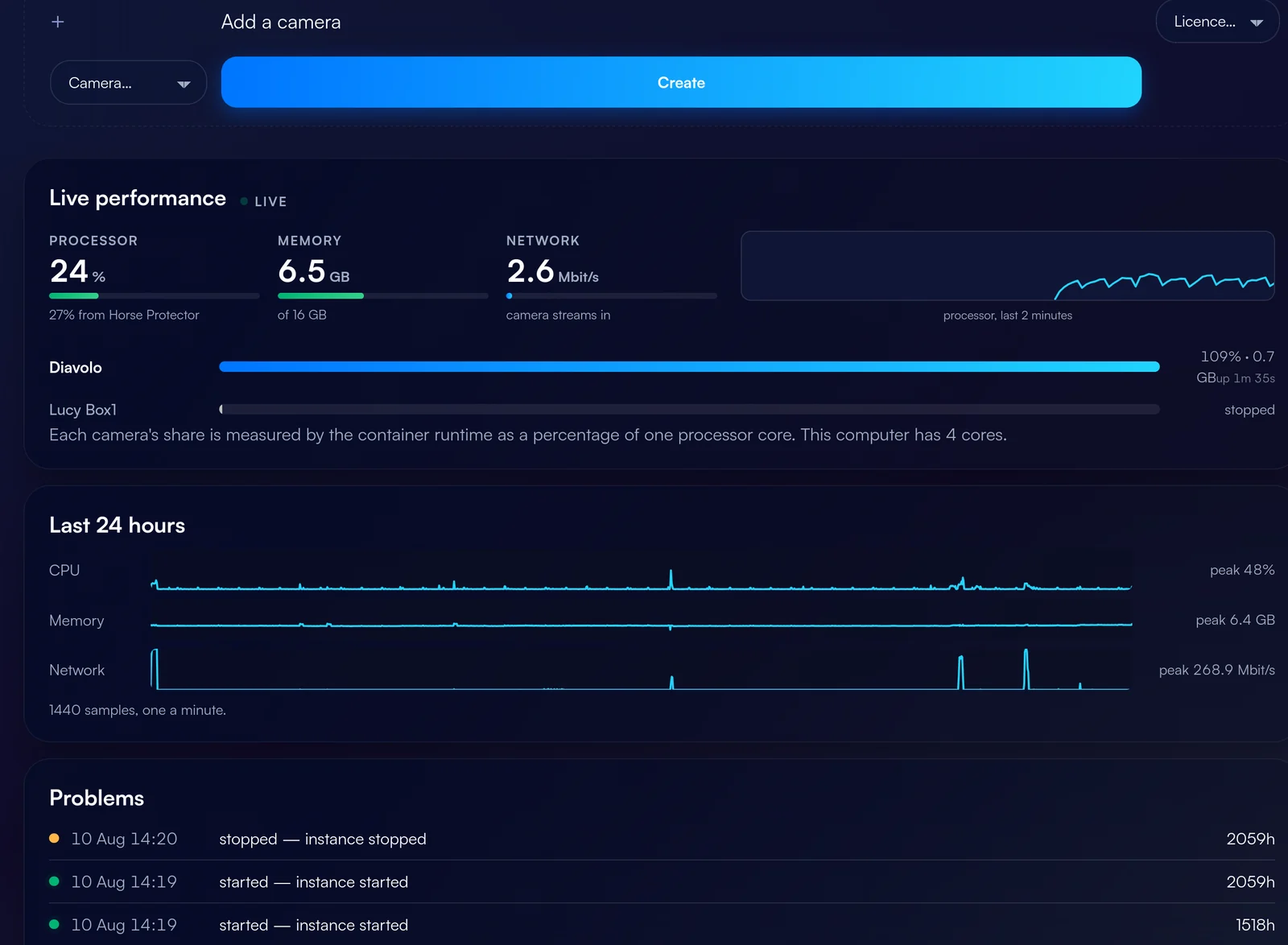
Task: Click the 2.6 Mbit/s network value
Action: (x=552, y=271)
